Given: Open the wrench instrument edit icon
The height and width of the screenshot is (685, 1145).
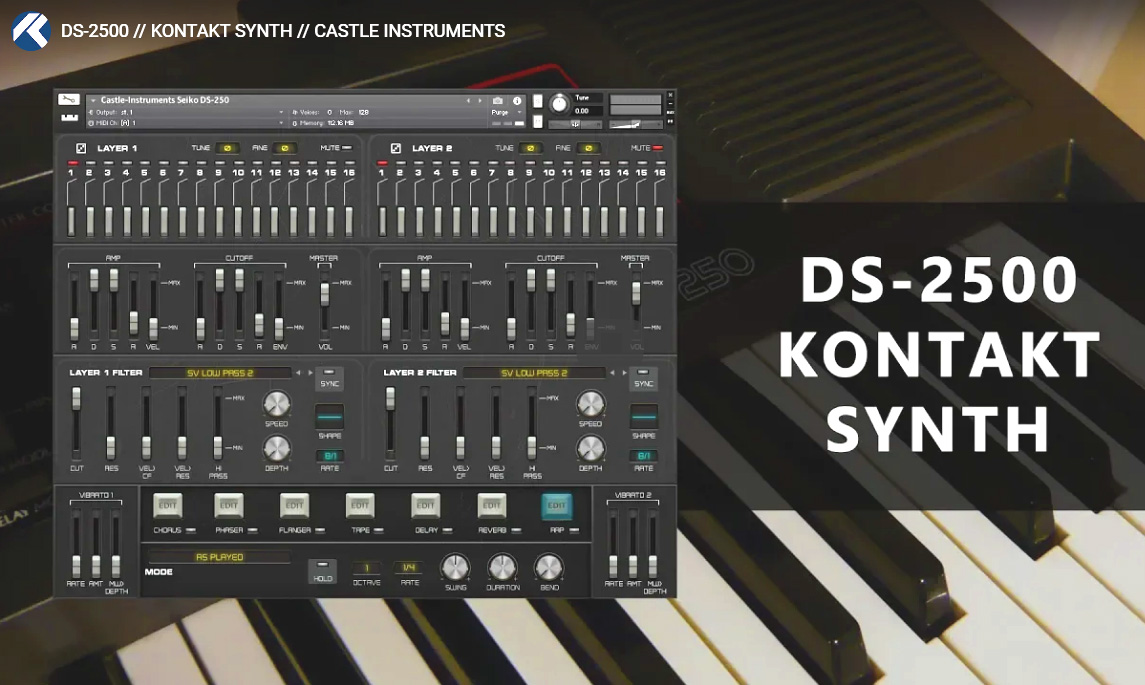Looking at the screenshot, I should click(x=69, y=99).
